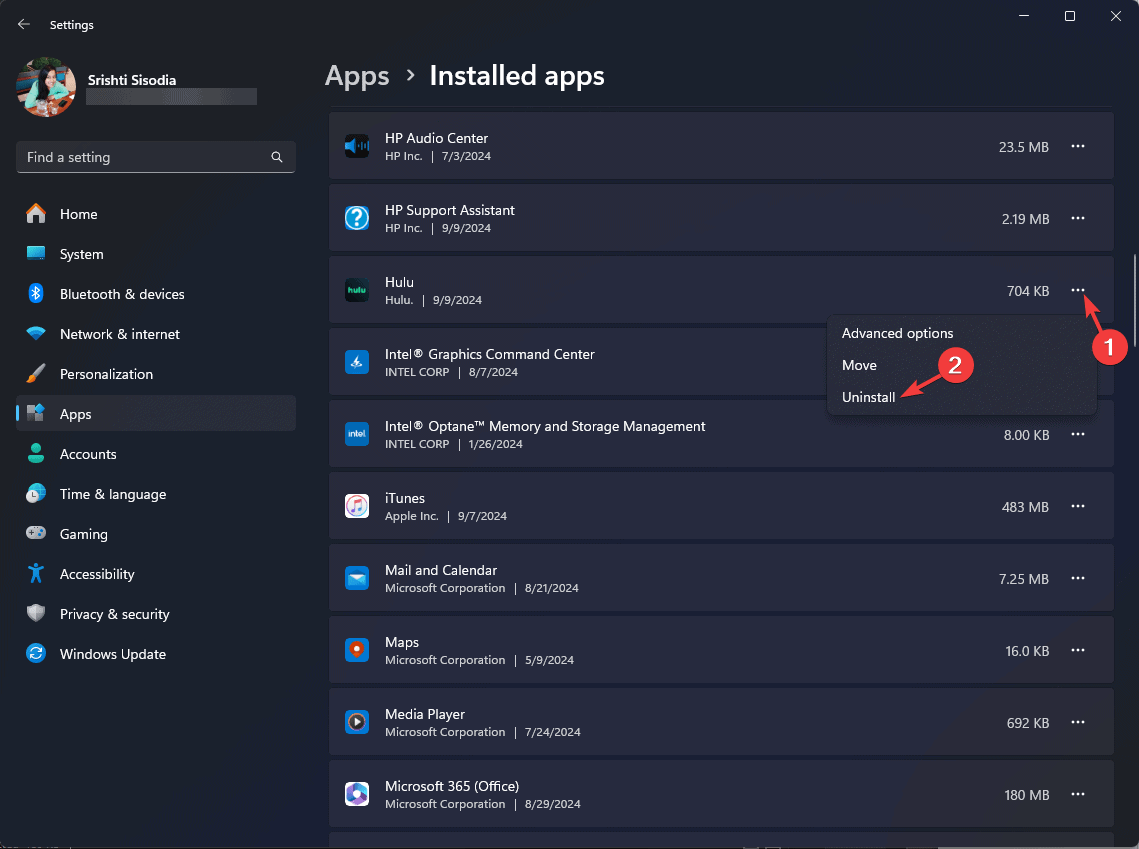The image size is (1139, 849).
Task: Click the Installed apps page heading
Action: 516,76
